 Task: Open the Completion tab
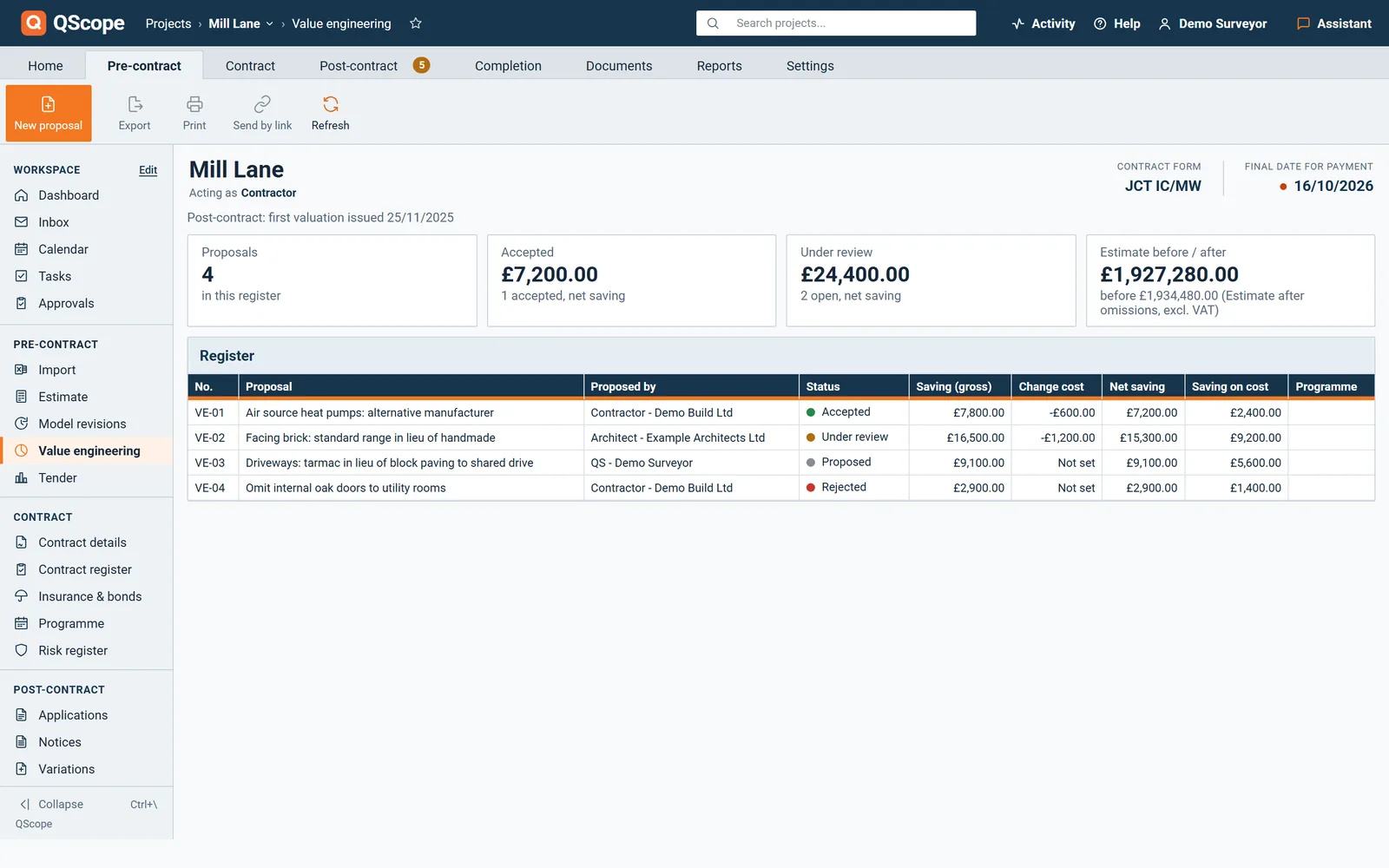pos(508,65)
